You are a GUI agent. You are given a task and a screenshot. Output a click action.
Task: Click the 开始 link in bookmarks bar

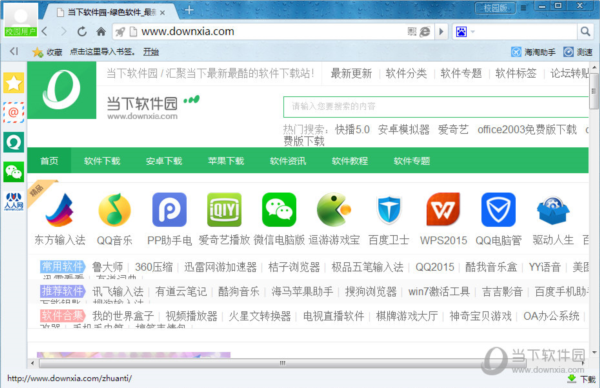151,52
